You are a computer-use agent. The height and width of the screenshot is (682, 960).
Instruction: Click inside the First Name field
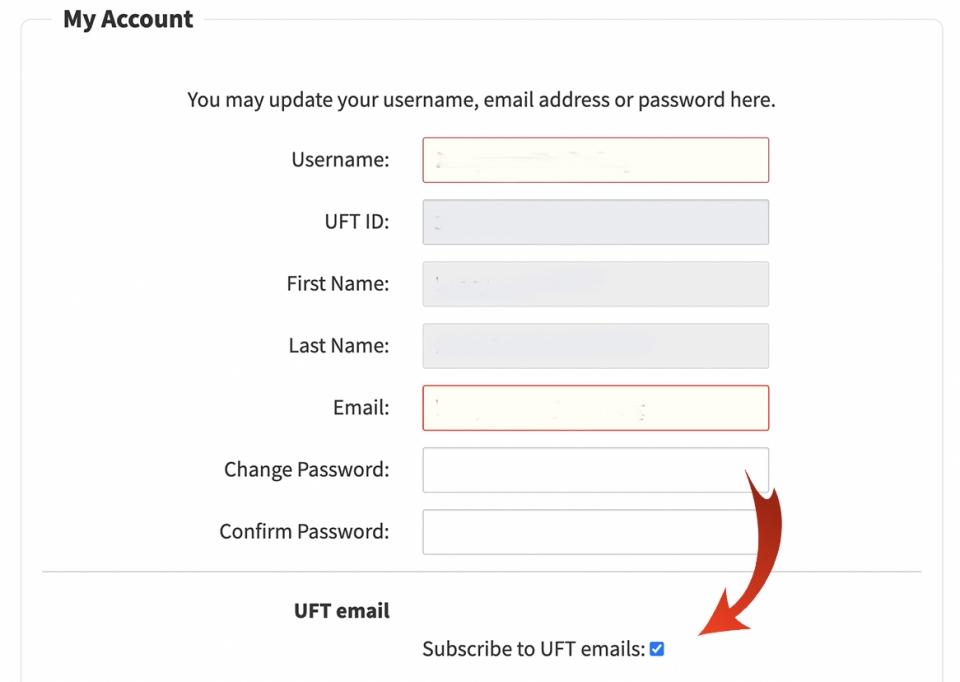coord(595,284)
